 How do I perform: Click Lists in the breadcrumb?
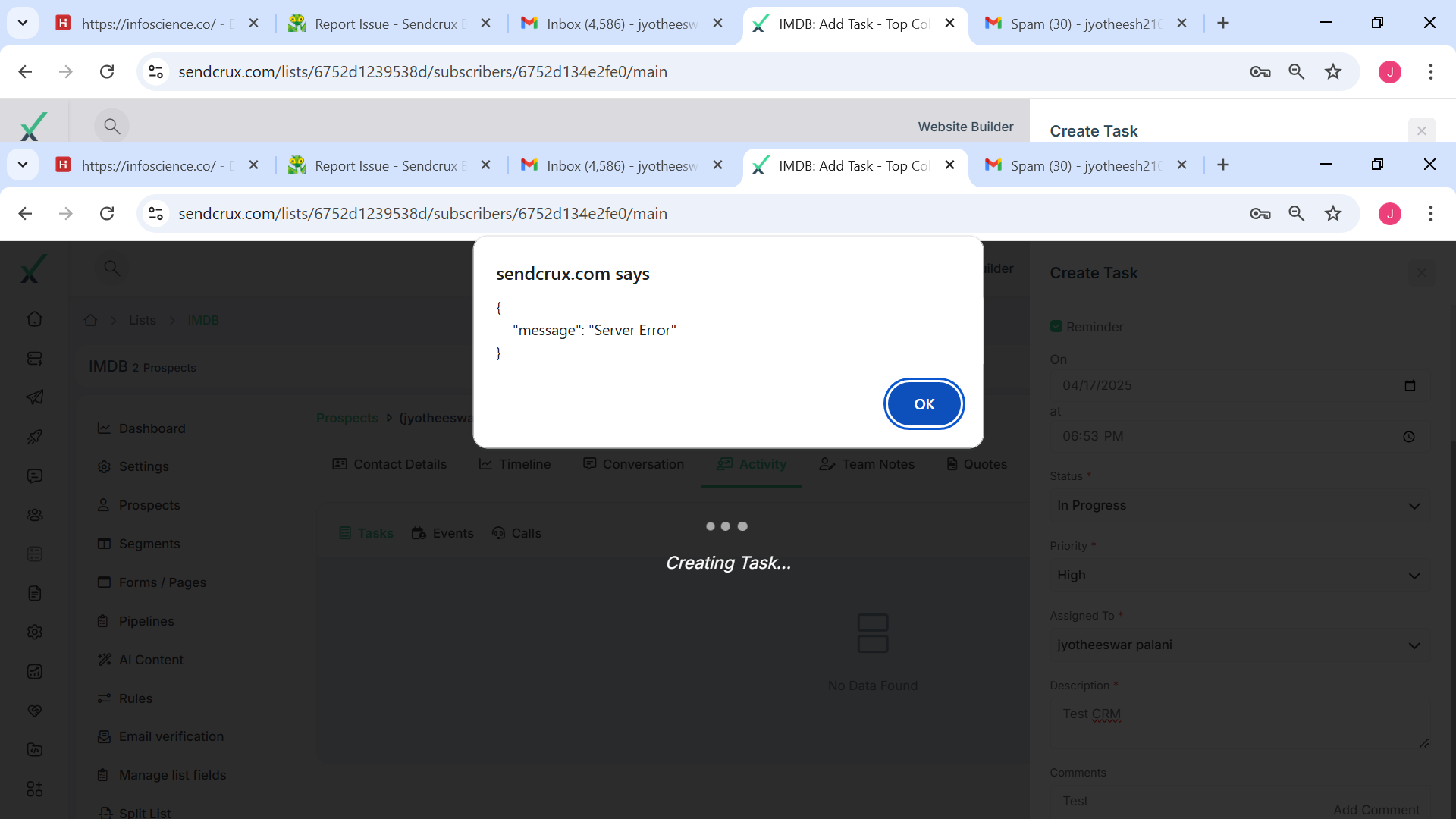(x=142, y=320)
